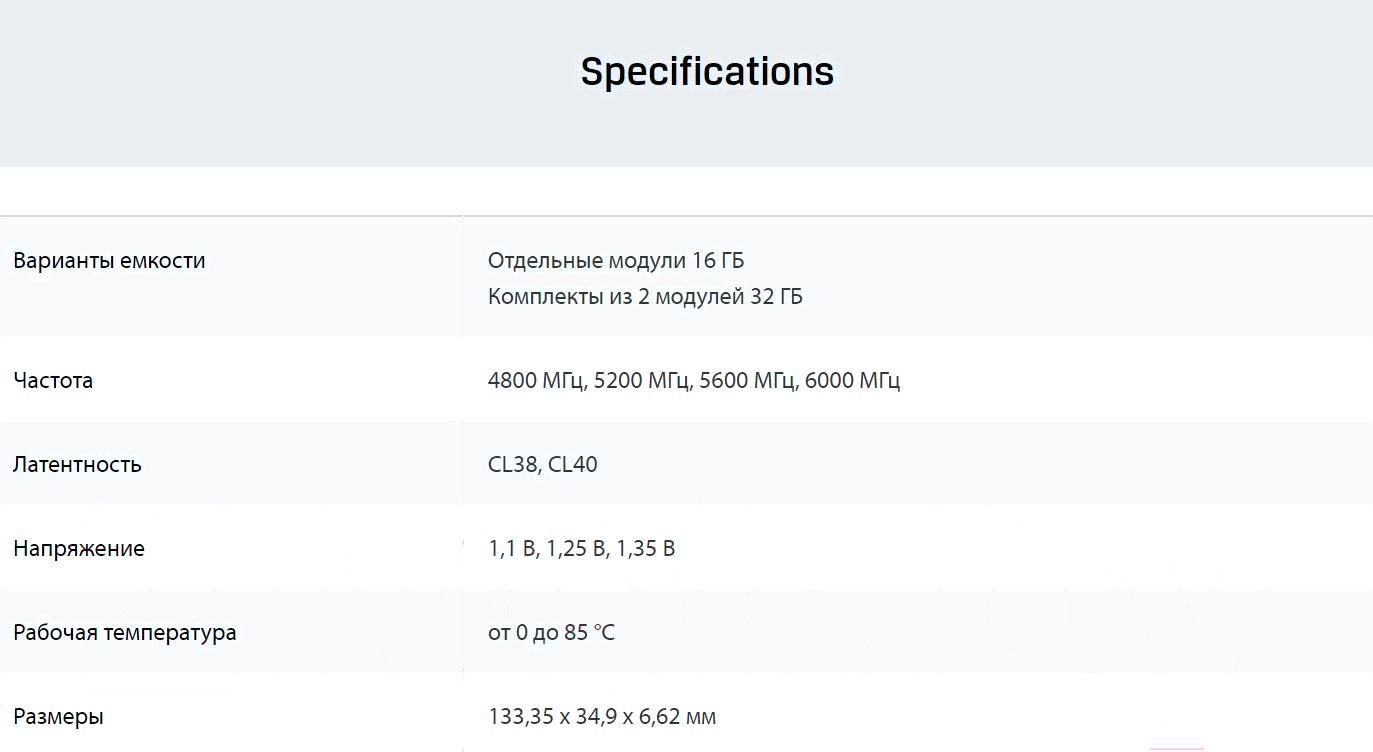Screen dimensions: 1373x752
Task: Click the Specifications heading
Action: [x=707, y=72]
